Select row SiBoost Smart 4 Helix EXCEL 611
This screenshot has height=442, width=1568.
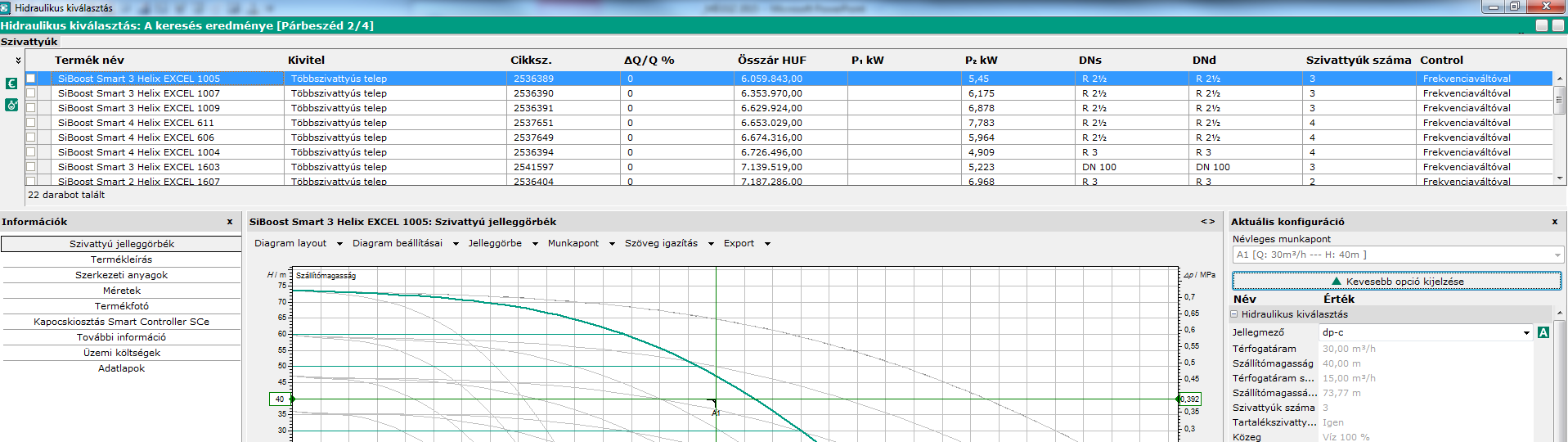pos(788,123)
